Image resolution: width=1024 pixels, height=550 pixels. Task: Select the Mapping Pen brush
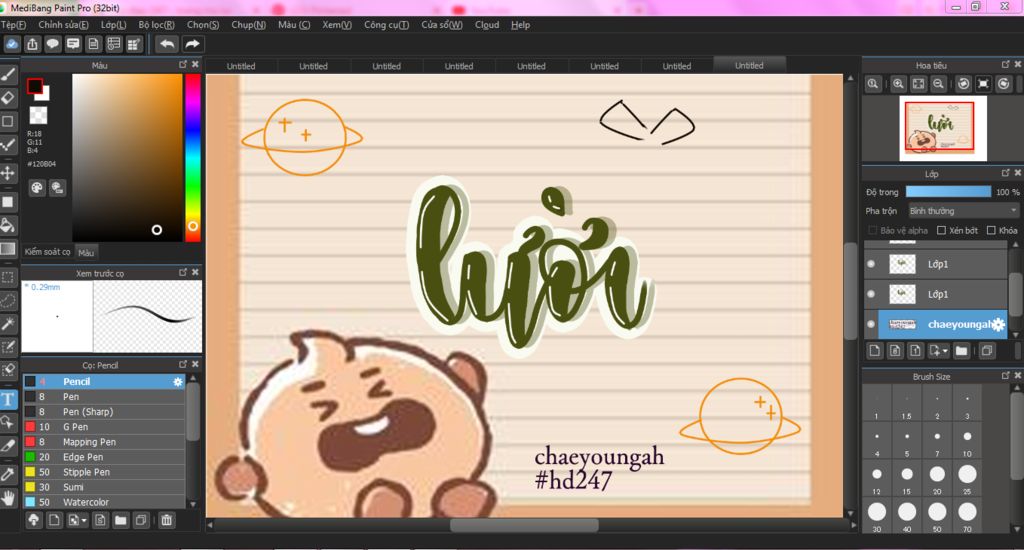coord(104,442)
